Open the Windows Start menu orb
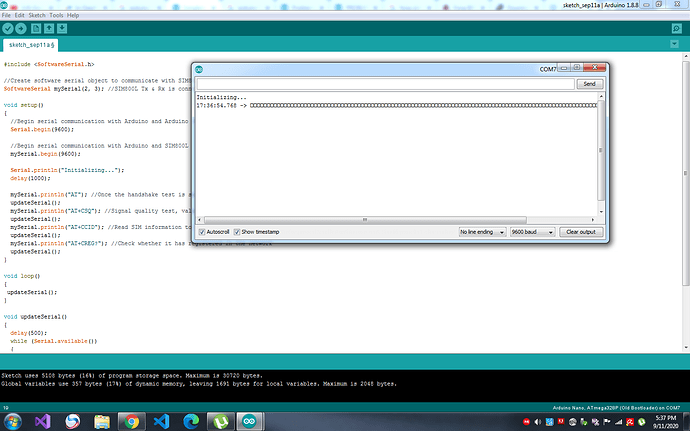Image resolution: width=690 pixels, height=431 pixels. click(x=12, y=421)
